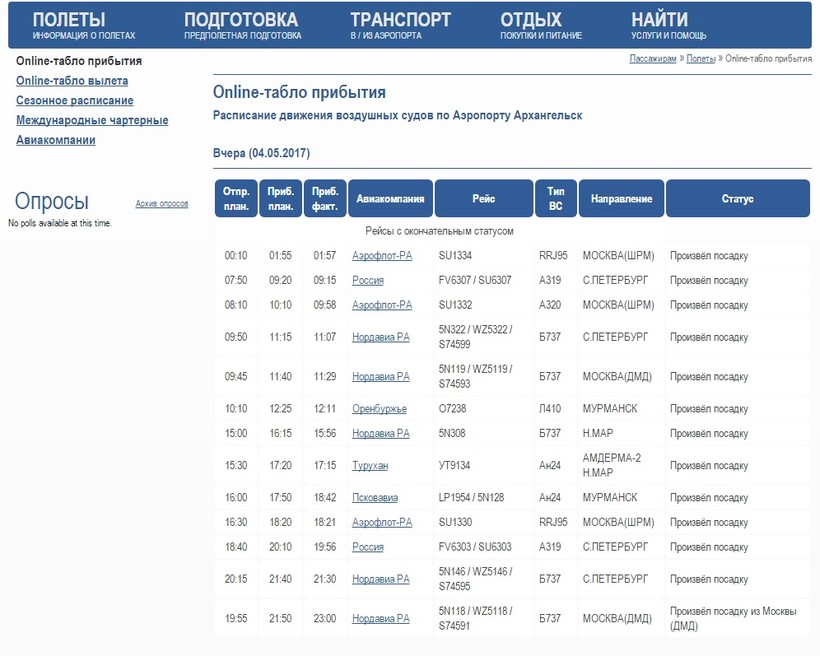
Task: Click the Авиакомпания column header
Action: (390, 199)
